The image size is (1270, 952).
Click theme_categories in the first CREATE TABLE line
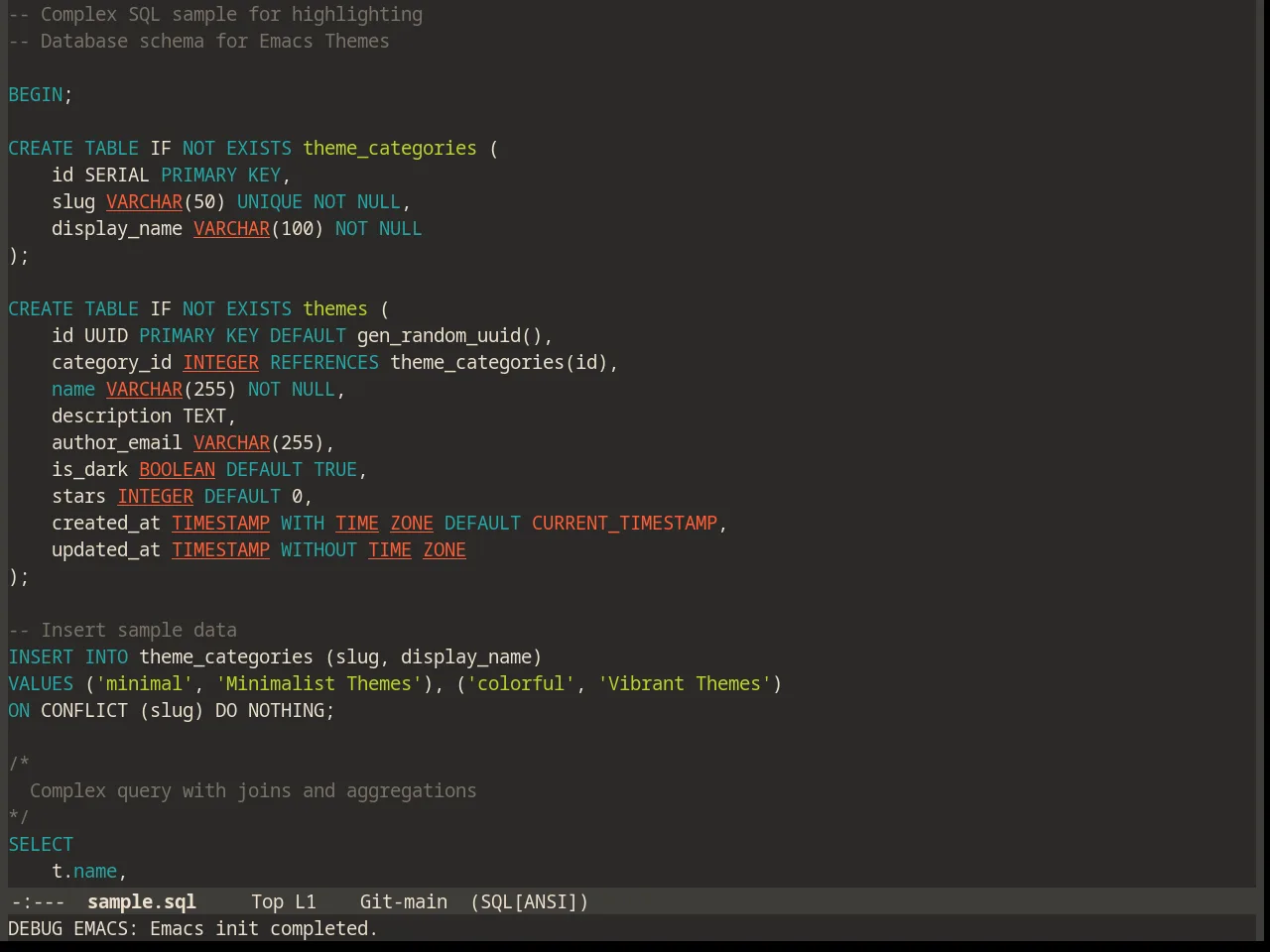pos(390,148)
